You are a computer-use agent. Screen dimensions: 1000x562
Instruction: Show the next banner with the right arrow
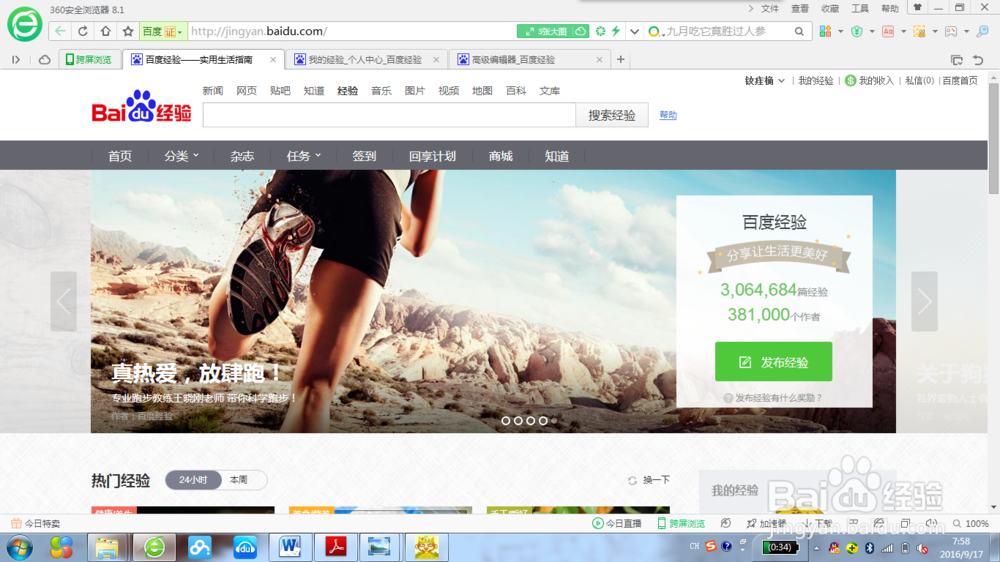pyautogui.click(x=924, y=301)
